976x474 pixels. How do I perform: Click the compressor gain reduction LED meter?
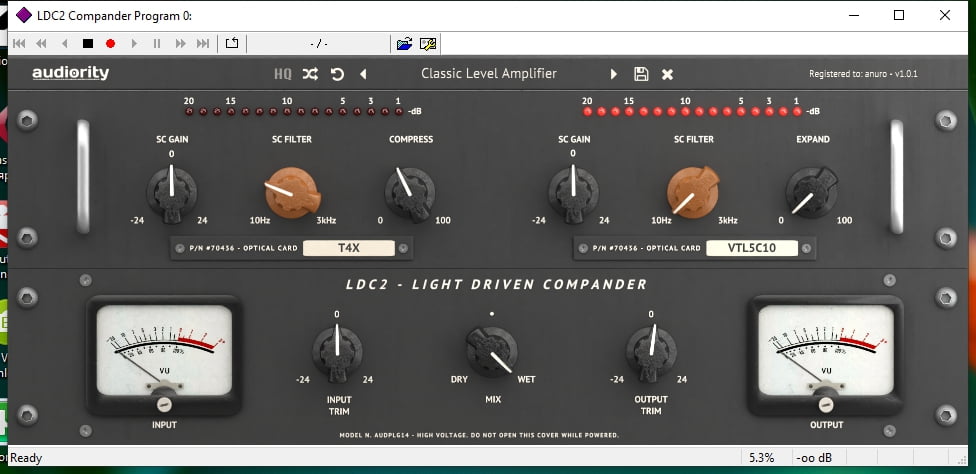(x=294, y=111)
